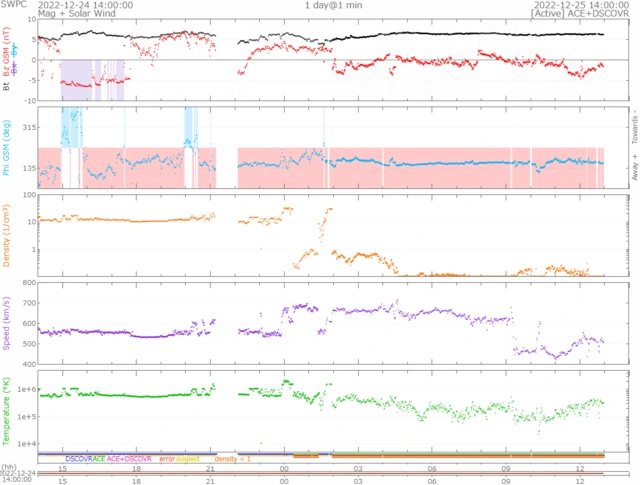Click the end timestamp 2022-12-25 14:00:00 at top
The image size is (640, 485).
[x=584, y=5]
